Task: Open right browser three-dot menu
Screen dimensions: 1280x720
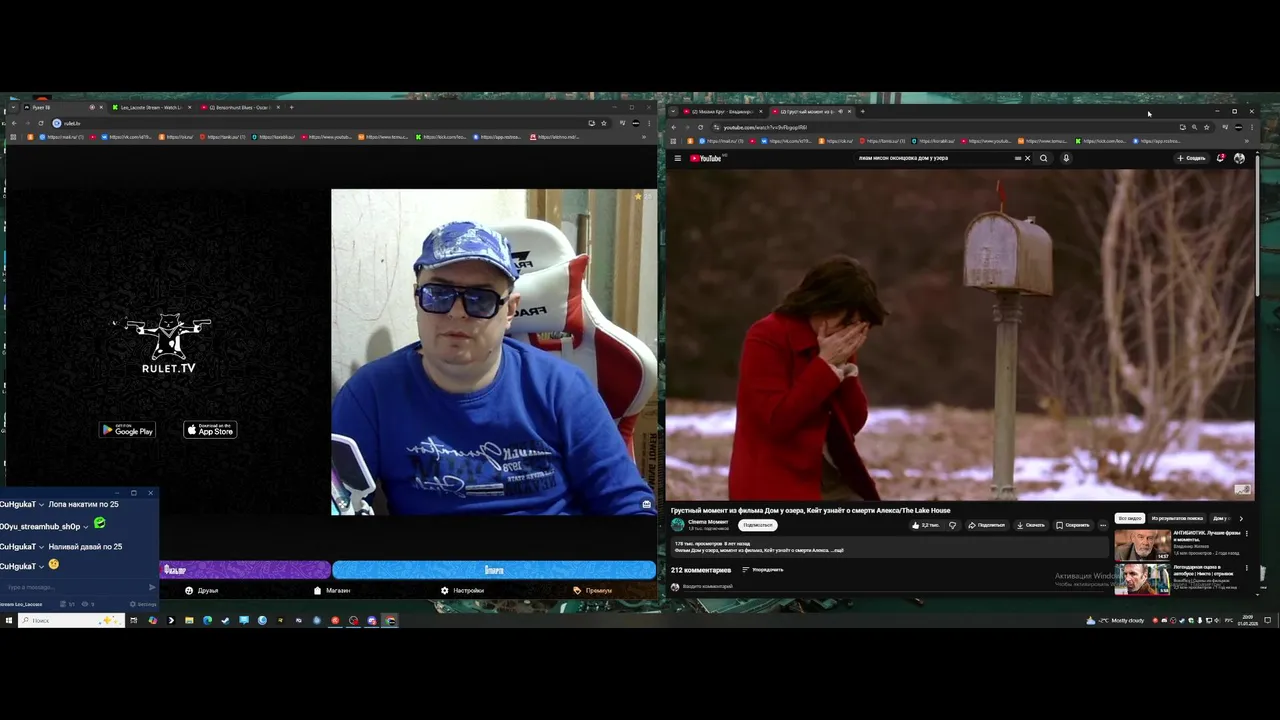Action: coord(1252,127)
